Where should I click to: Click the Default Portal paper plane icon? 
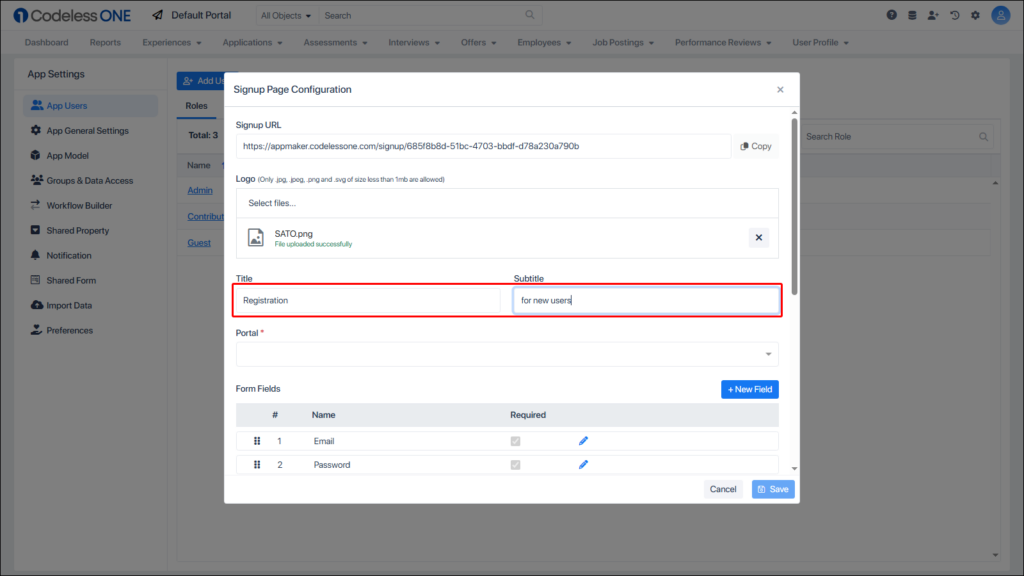click(157, 15)
